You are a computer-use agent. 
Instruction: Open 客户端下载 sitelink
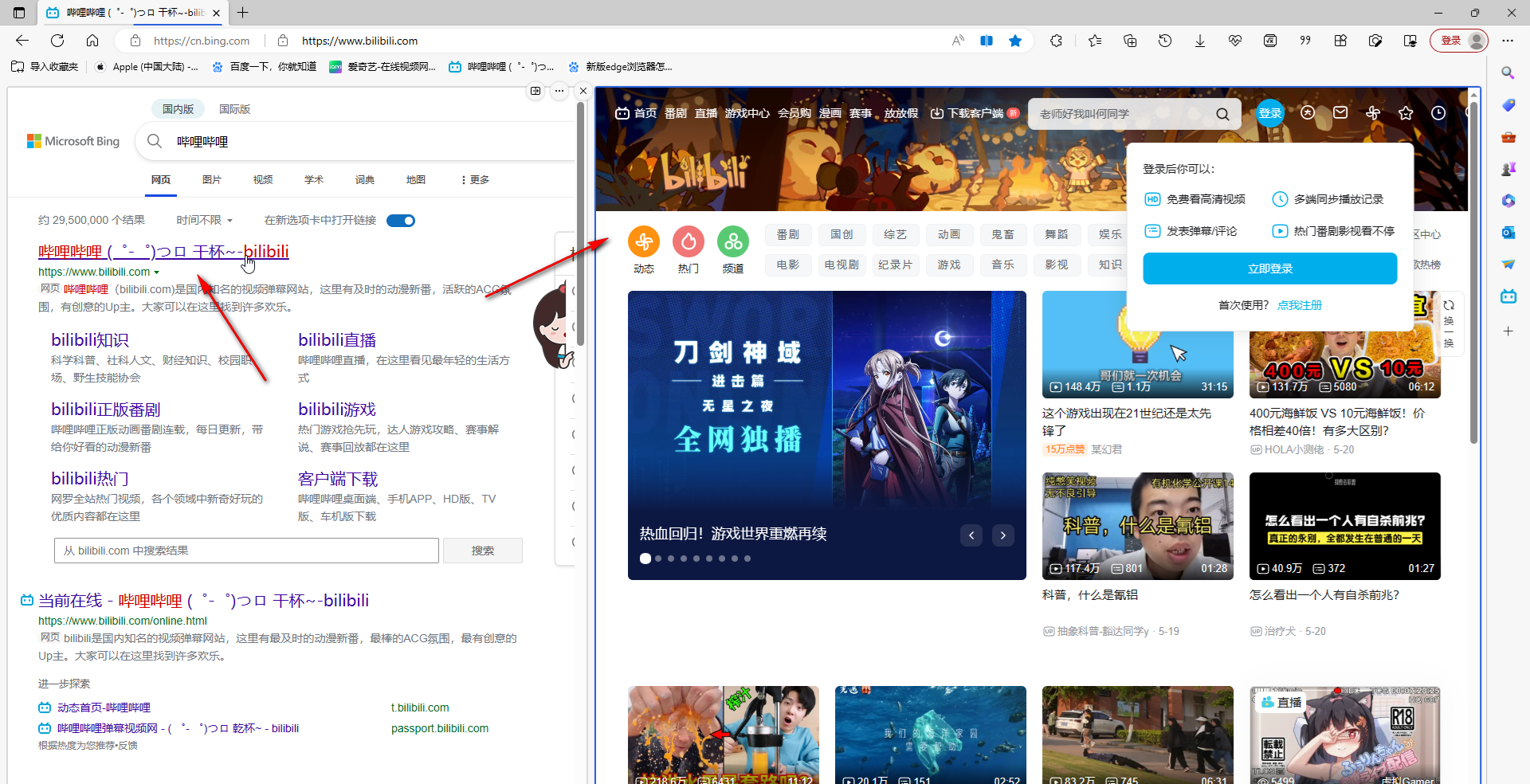tap(338, 479)
